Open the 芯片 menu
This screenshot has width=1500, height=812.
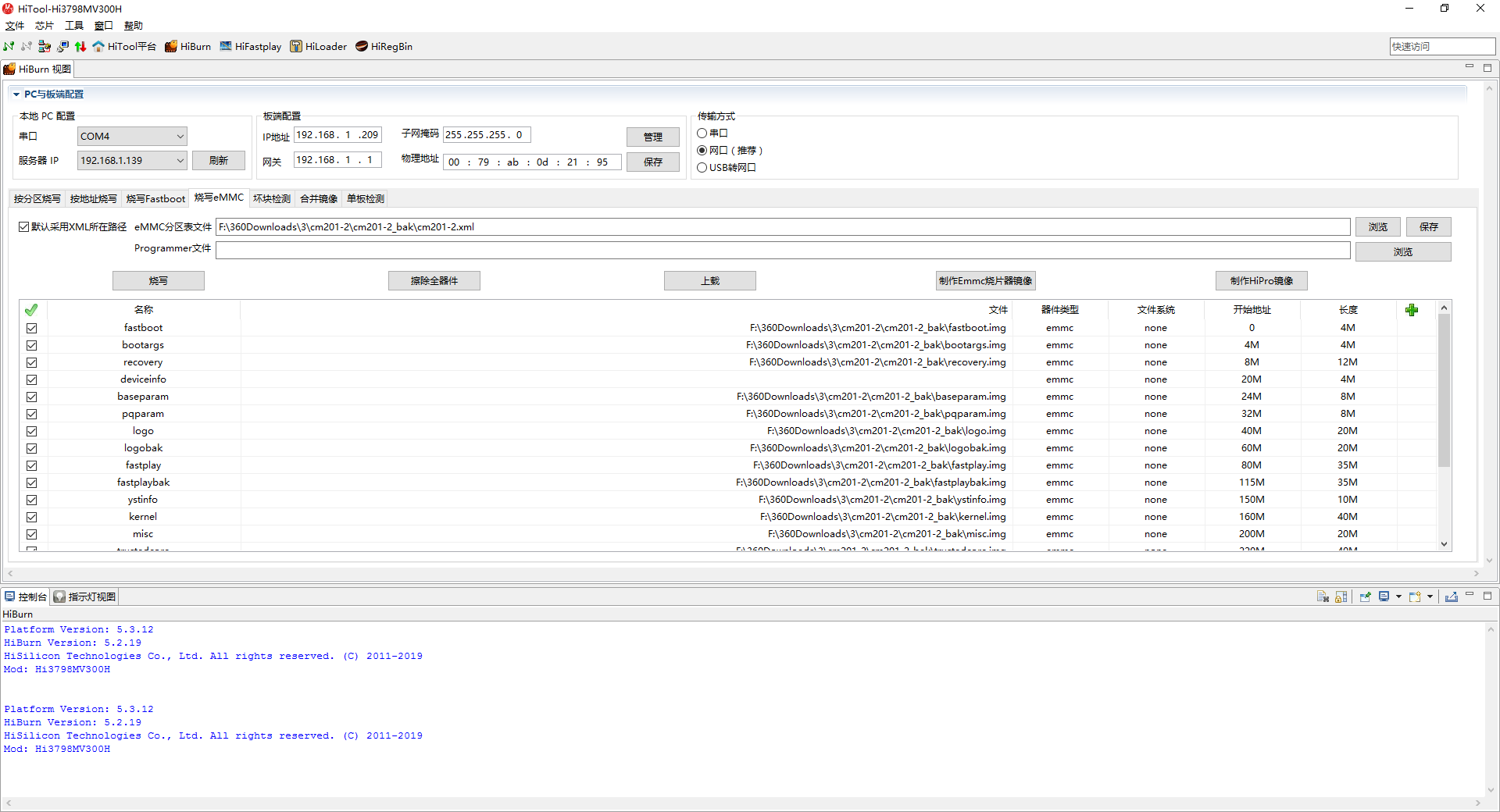coord(45,26)
